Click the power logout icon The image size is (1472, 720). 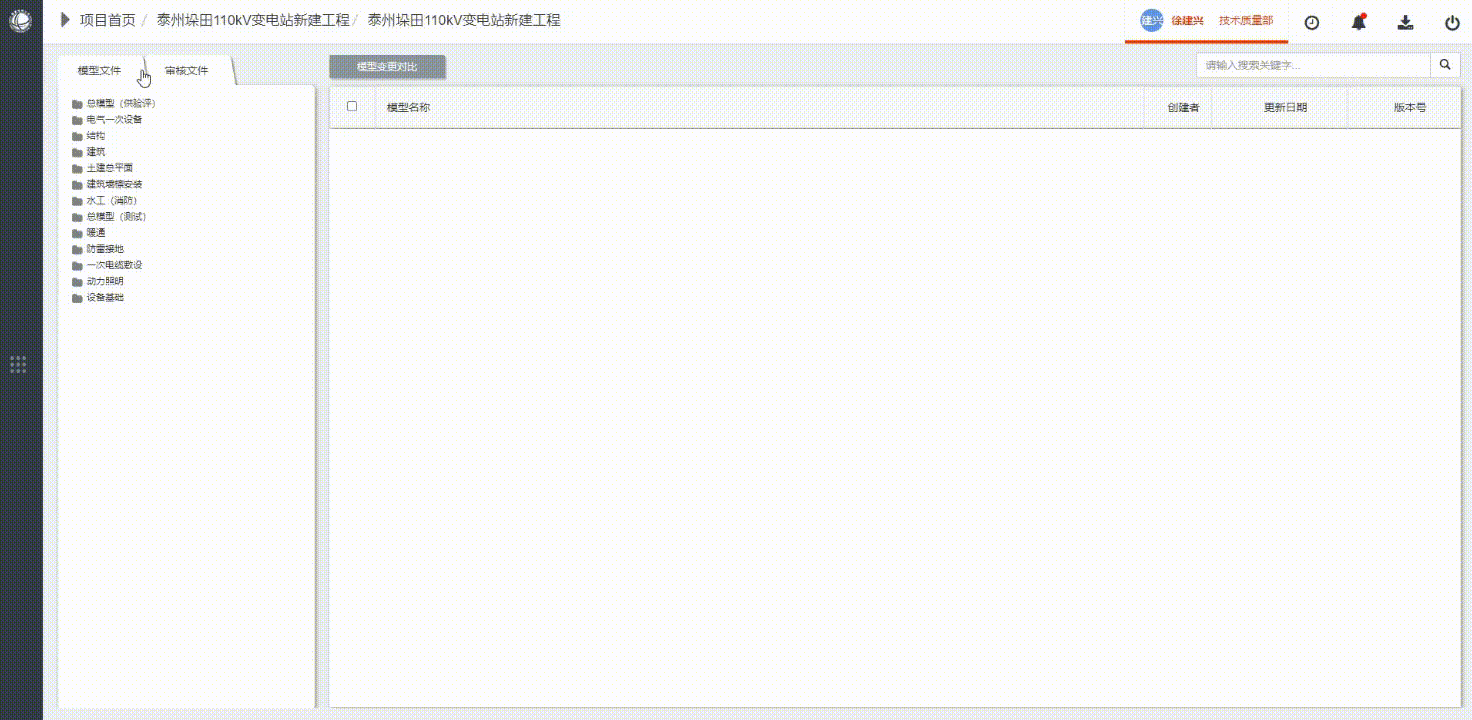1452,22
